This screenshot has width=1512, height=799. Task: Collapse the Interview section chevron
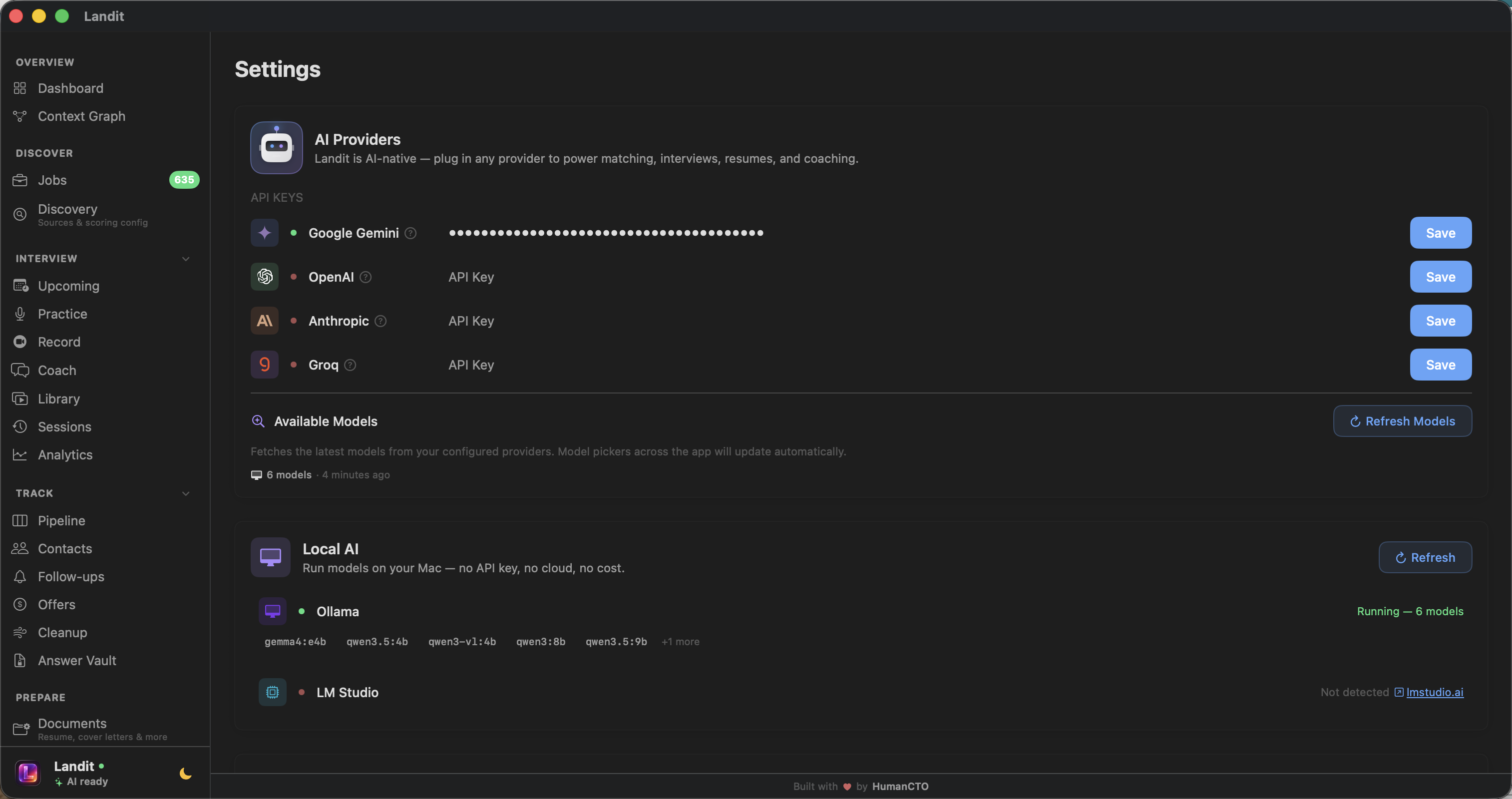(185, 259)
